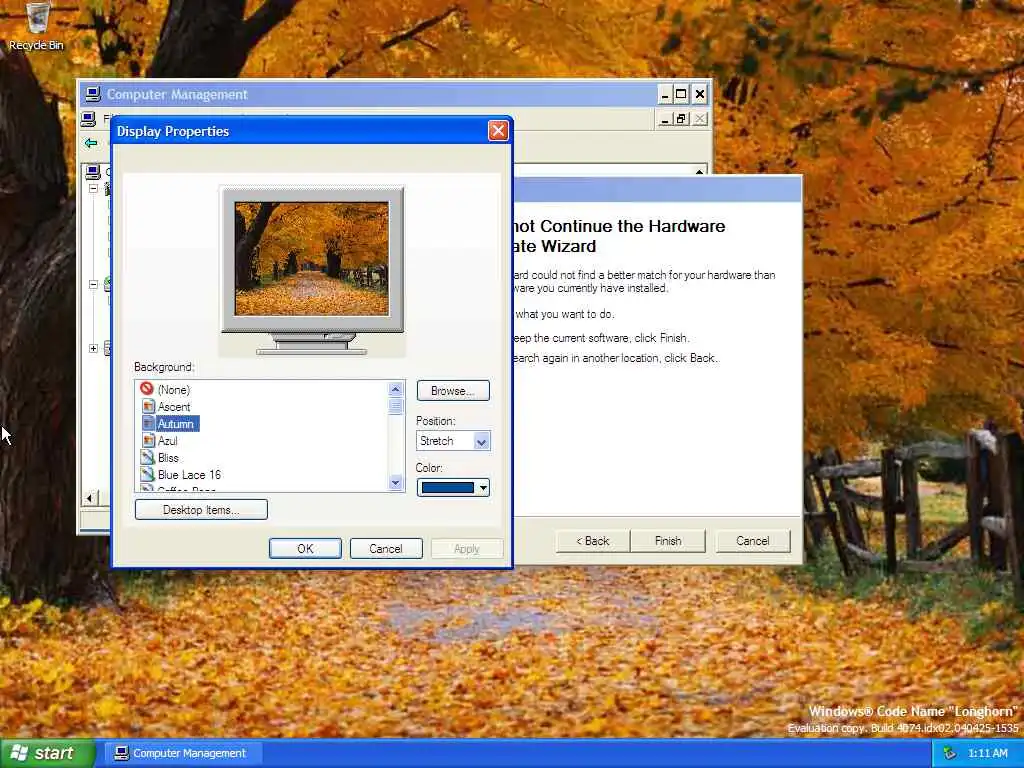Open the start menu
Image resolution: width=1024 pixels, height=768 pixels.
pyautogui.click(x=47, y=753)
